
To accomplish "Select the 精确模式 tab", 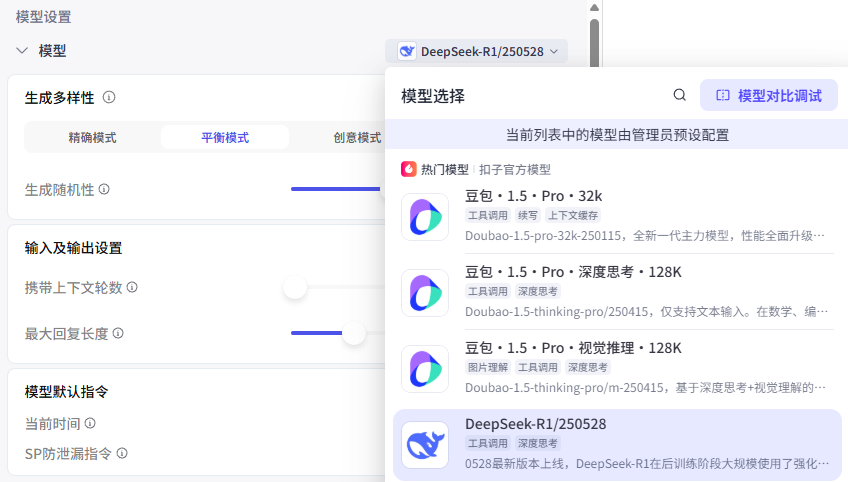I will (92, 137).
